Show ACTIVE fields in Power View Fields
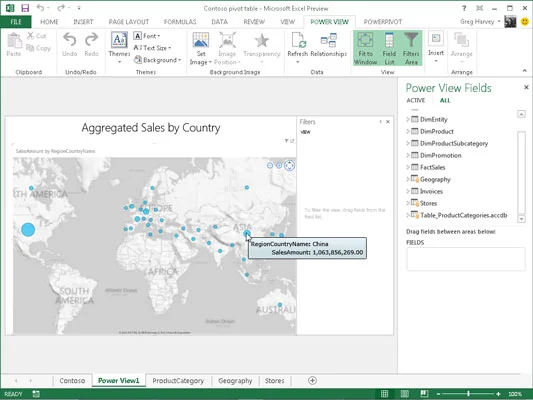Screen dimensions: 533x400 416,100
